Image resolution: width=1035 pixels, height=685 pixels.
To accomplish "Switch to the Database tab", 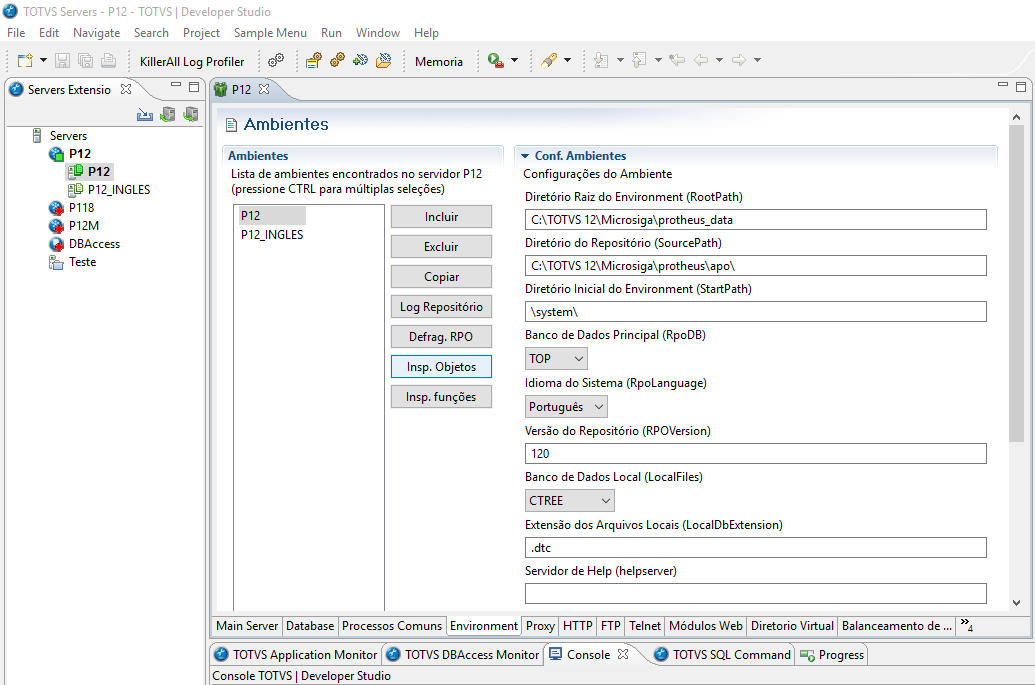I will coord(310,626).
